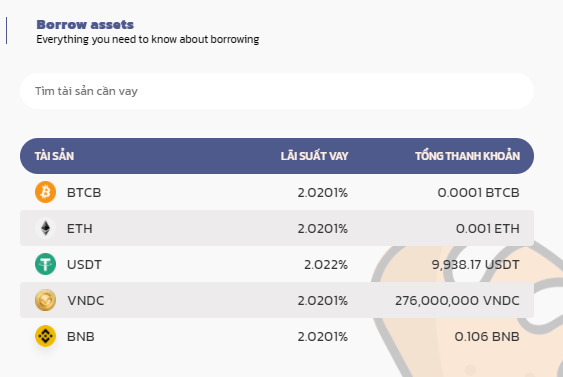Select the USDT asset name

(x=84, y=265)
